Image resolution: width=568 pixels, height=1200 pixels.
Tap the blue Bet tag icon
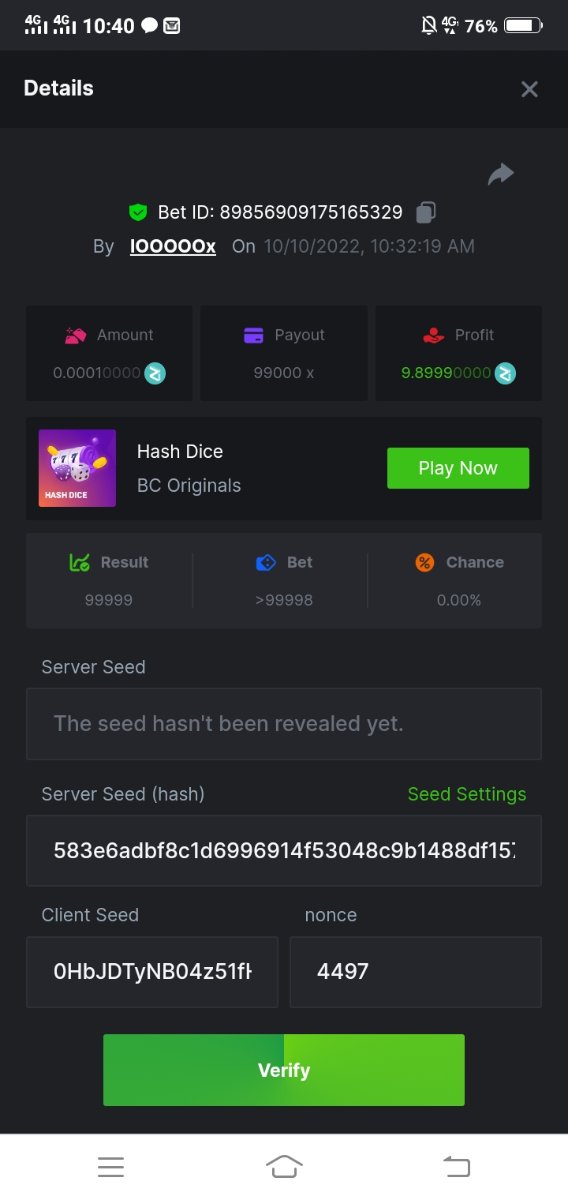pos(265,562)
